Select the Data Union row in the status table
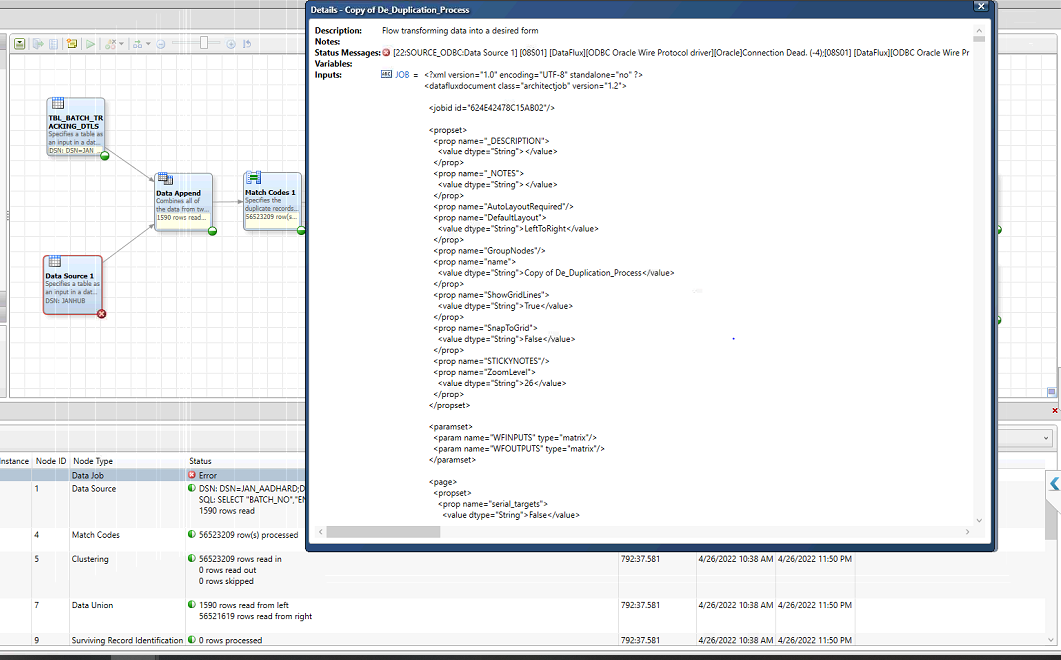Viewport: 1061px width, 660px height. coord(91,604)
